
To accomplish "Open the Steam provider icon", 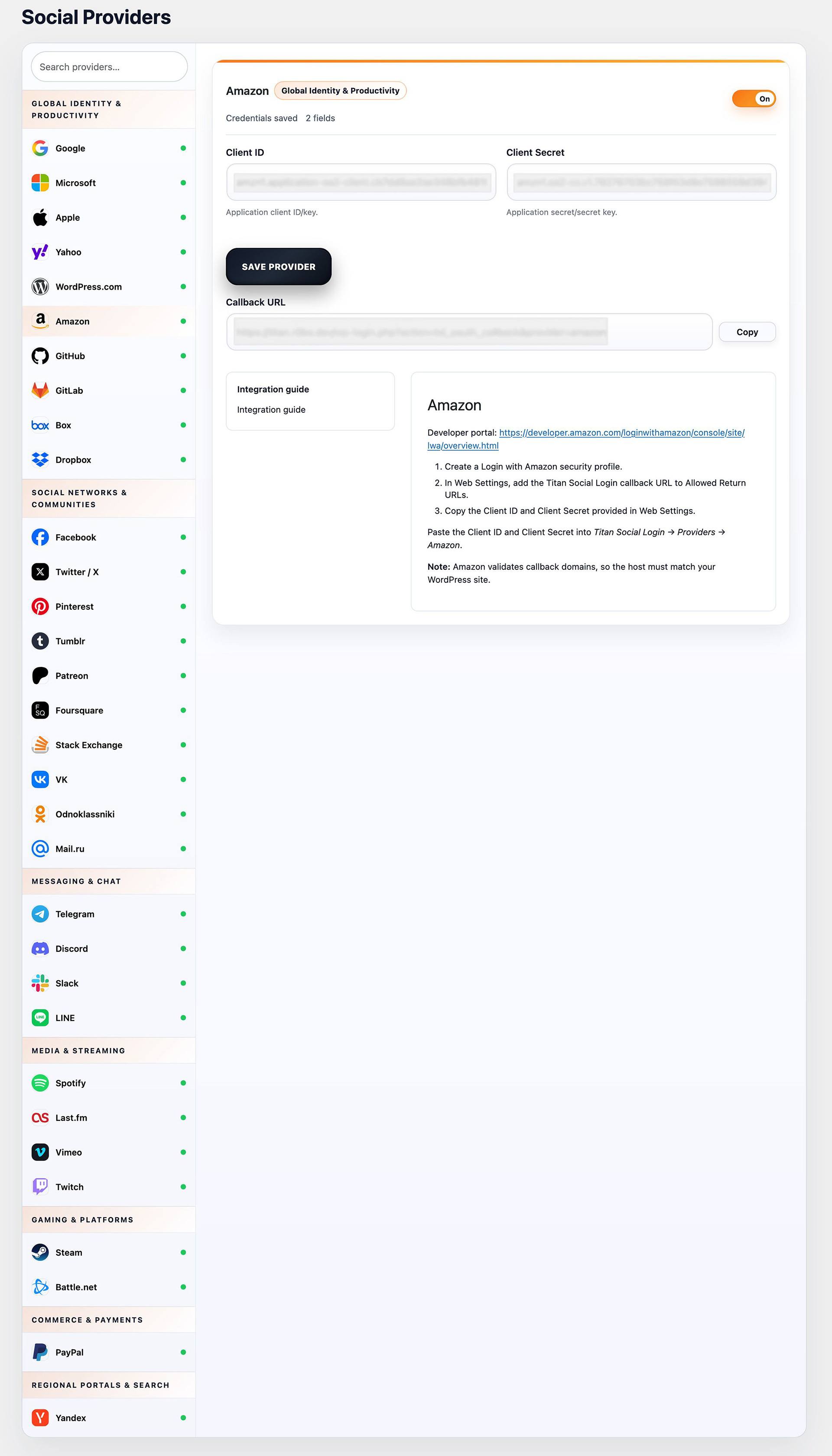I will tap(40, 1252).
